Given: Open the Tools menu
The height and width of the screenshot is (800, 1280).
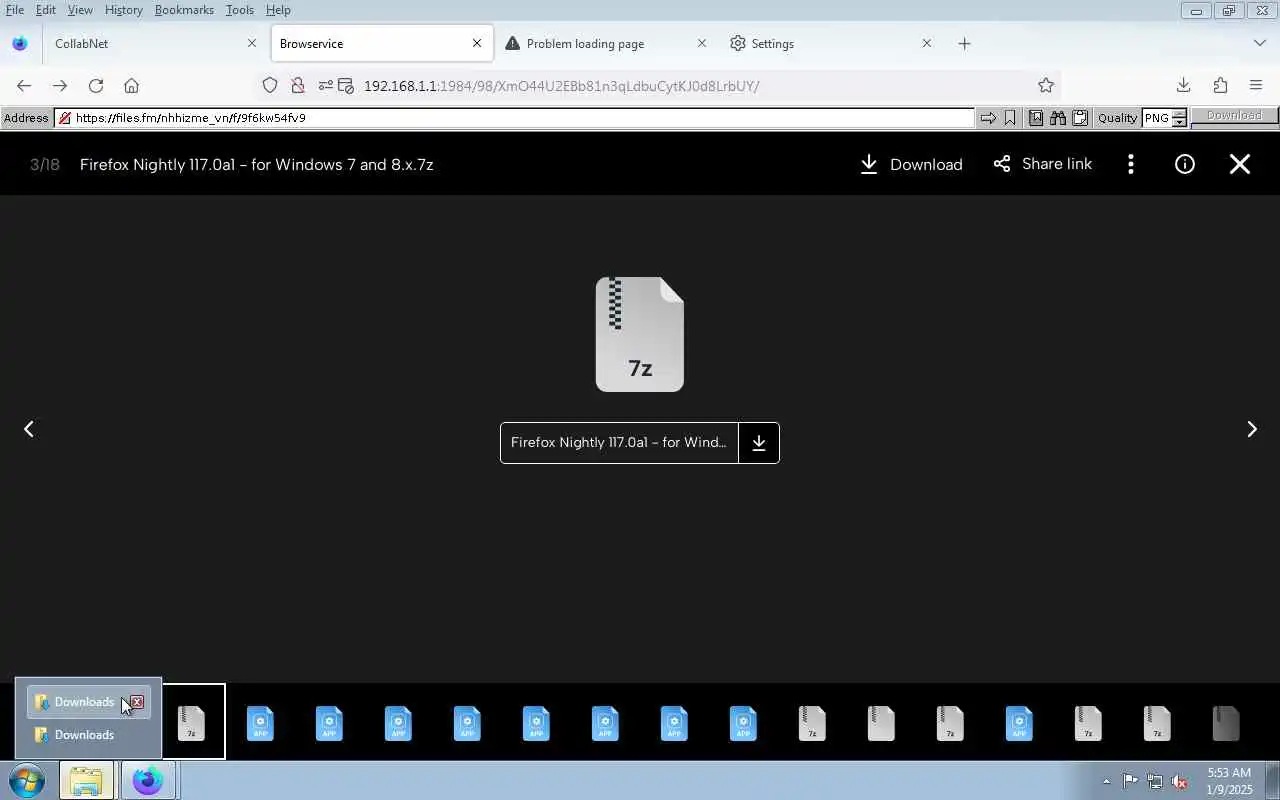Looking at the screenshot, I should pyautogui.click(x=240, y=10).
